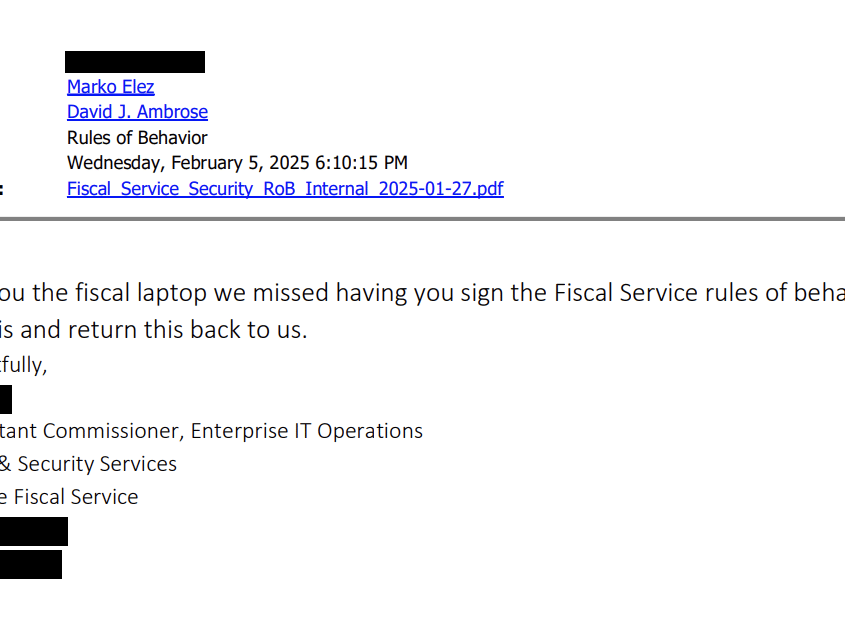The height and width of the screenshot is (624, 845).
Task: Click the Fiscal Service signature line
Action: pos(69,497)
